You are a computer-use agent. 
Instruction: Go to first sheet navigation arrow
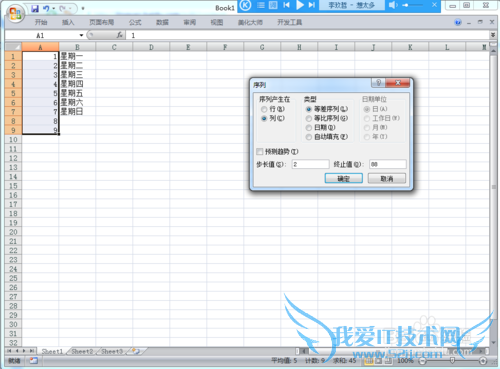click(x=9, y=351)
